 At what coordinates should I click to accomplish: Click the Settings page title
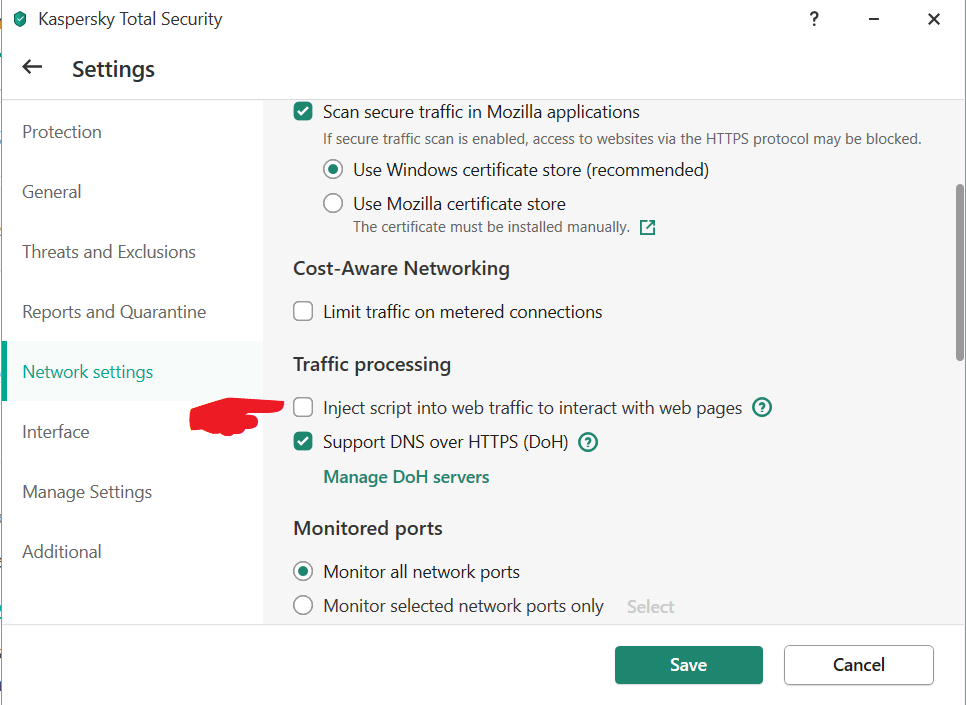(x=113, y=69)
